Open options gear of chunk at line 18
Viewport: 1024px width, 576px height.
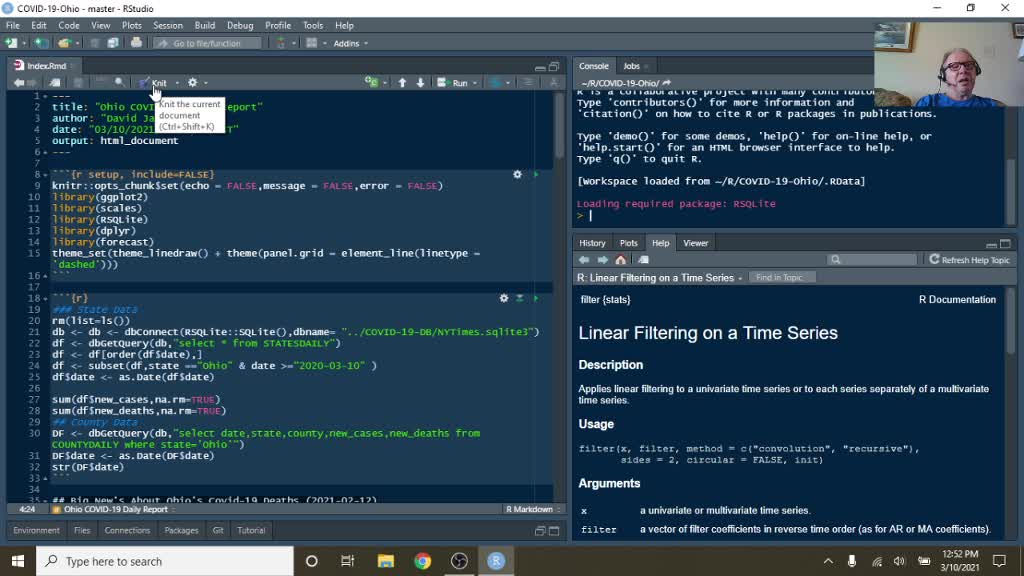click(x=504, y=298)
